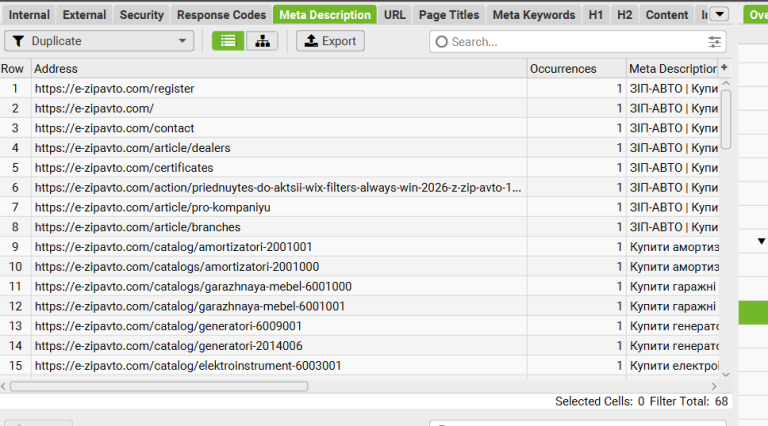The image size is (768, 426).
Task: Click the vertical scrollbar thumb
Action: [726, 119]
